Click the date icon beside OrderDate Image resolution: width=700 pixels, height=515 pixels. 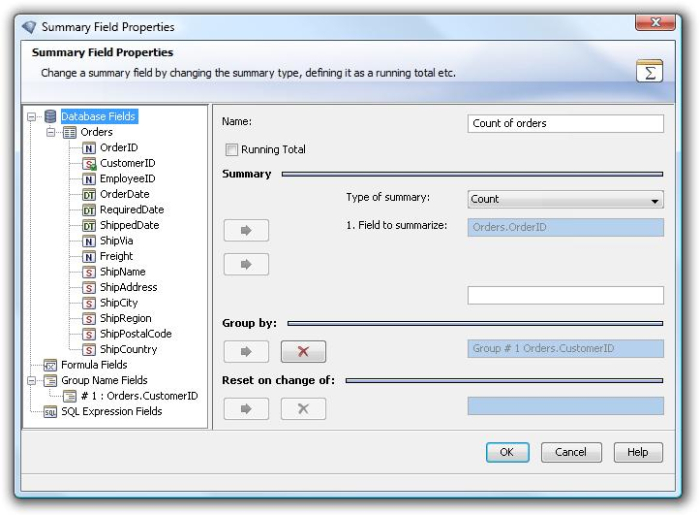pyautogui.click(x=89, y=195)
